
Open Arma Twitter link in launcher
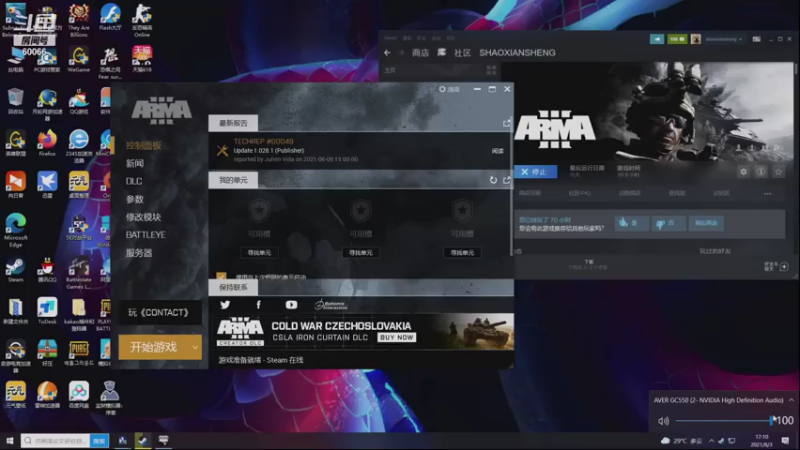[x=225, y=305]
